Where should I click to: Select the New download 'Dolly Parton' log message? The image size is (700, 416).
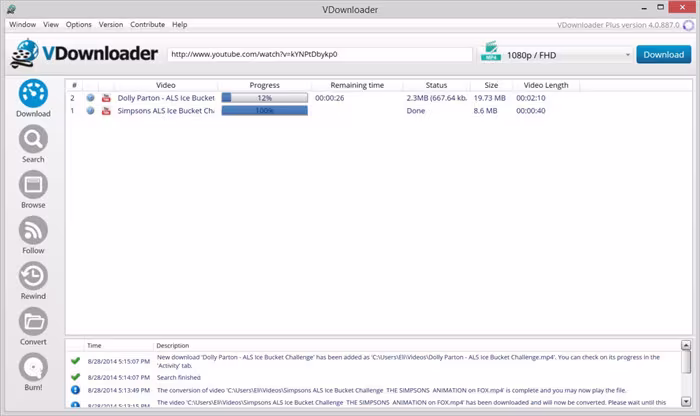[x=408, y=361]
